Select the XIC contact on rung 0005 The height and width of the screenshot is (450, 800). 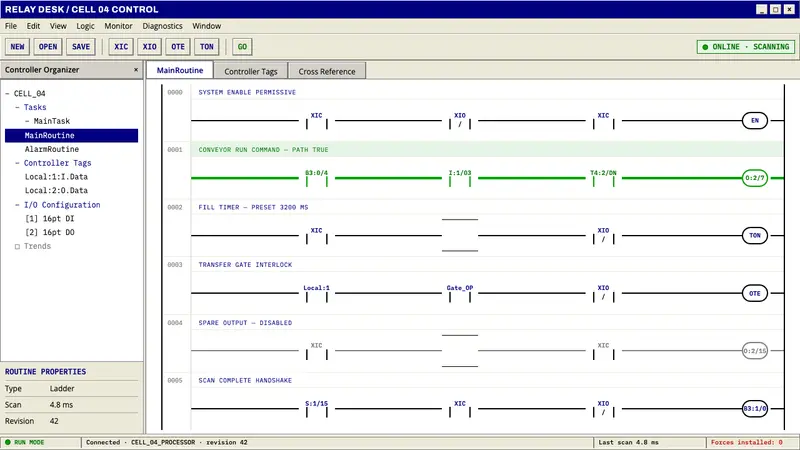[460, 409]
